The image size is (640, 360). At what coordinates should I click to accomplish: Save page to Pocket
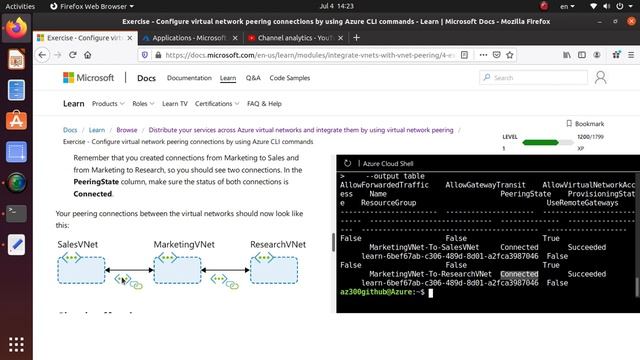pyautogui.click(x=496, y=55)
